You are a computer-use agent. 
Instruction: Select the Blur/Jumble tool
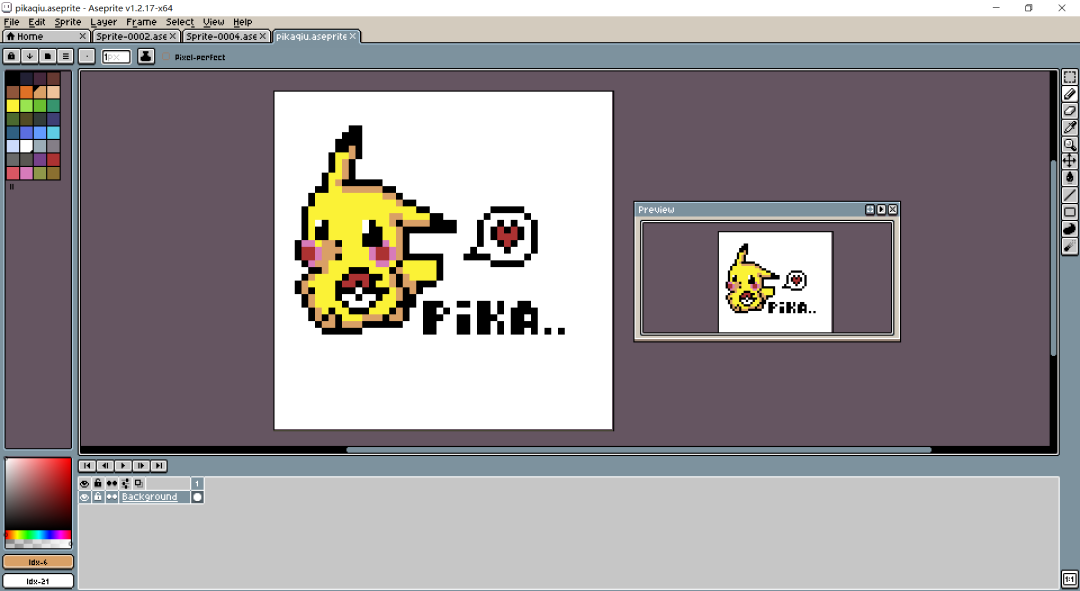1070,246
